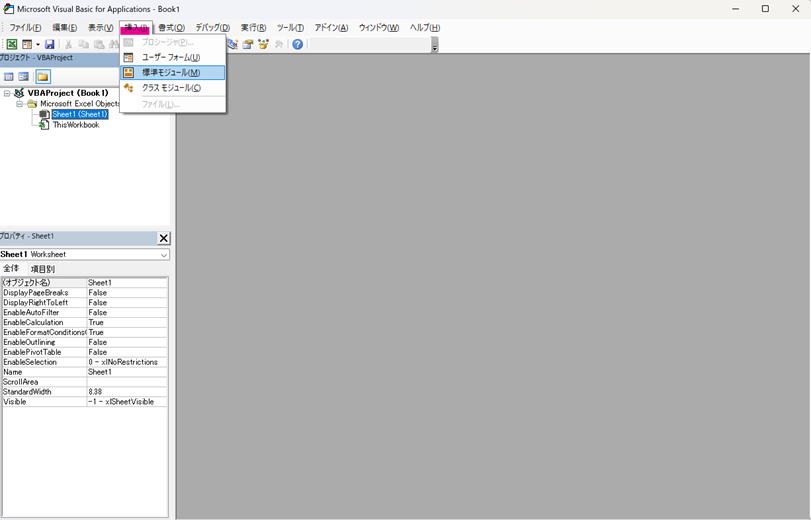Click the standard module icon in menu

click(x=129, y=73)
